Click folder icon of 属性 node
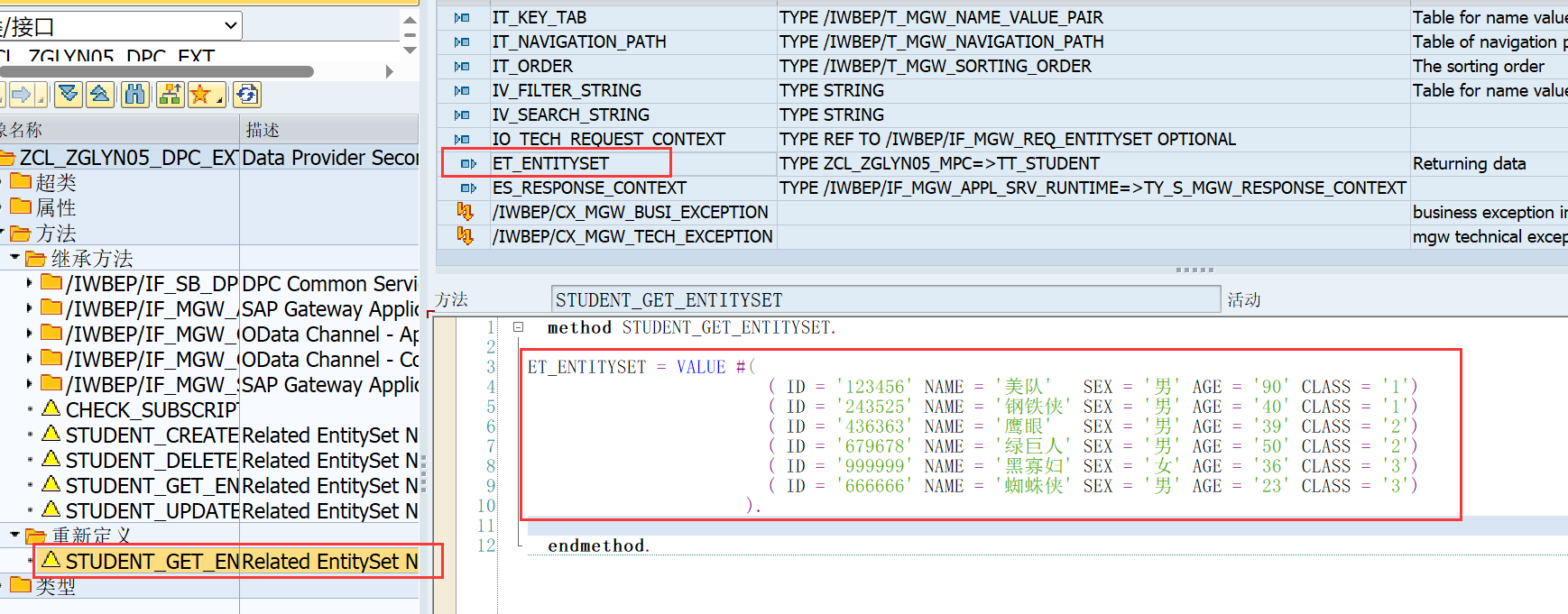This screenshot has width=1568, height=614. tap(20, 206)
